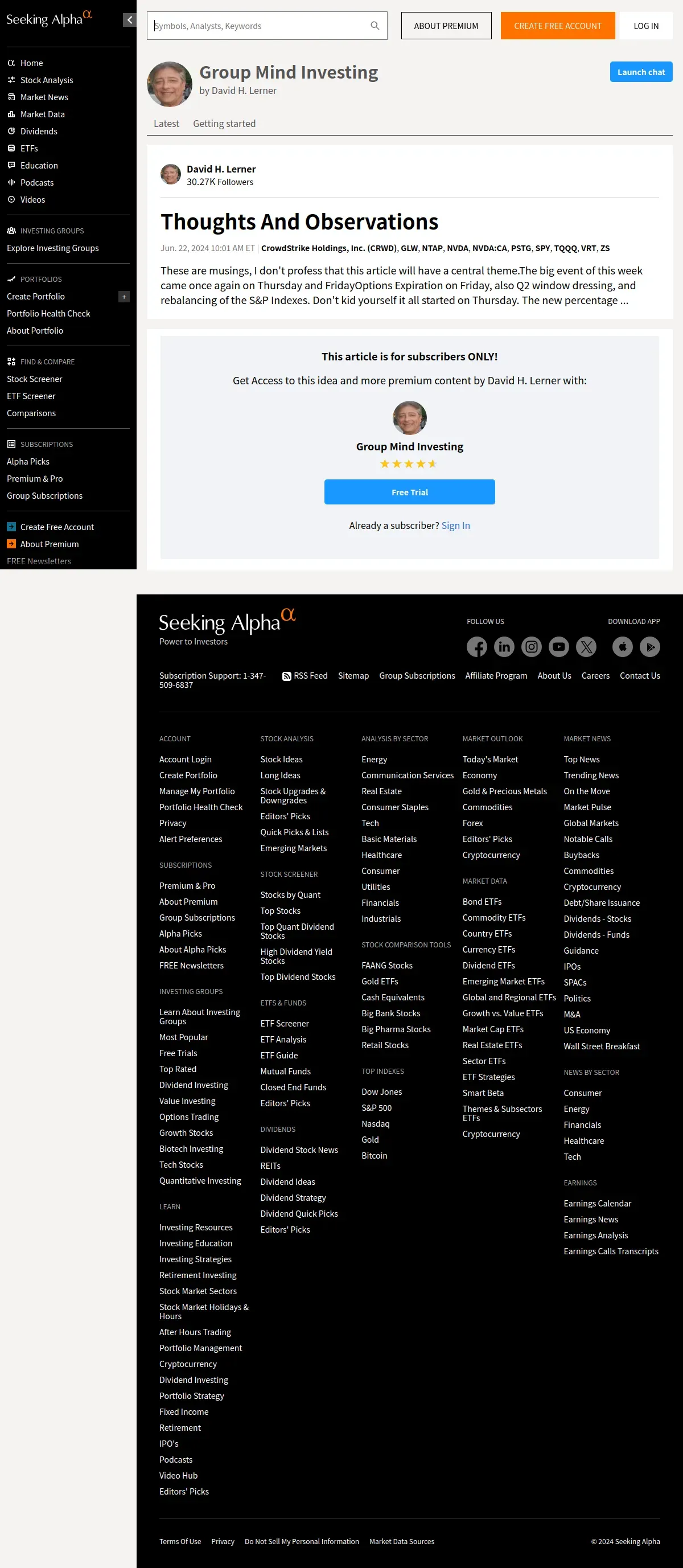Viewport: 683px width, 1568px height.
Task: Open the X (Twitter) footer icon
Action: (x=586, y=647)
